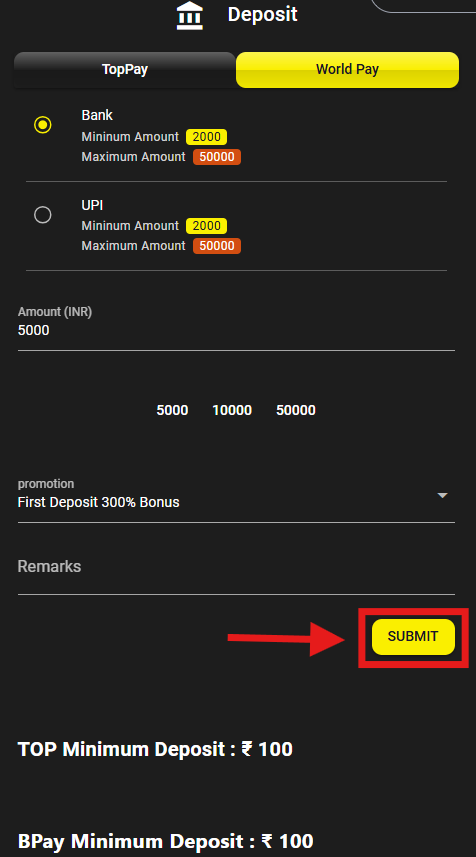Choose the 10000 quick amount
Viewport: 476px width, 857px height.
tap(232, 410)
